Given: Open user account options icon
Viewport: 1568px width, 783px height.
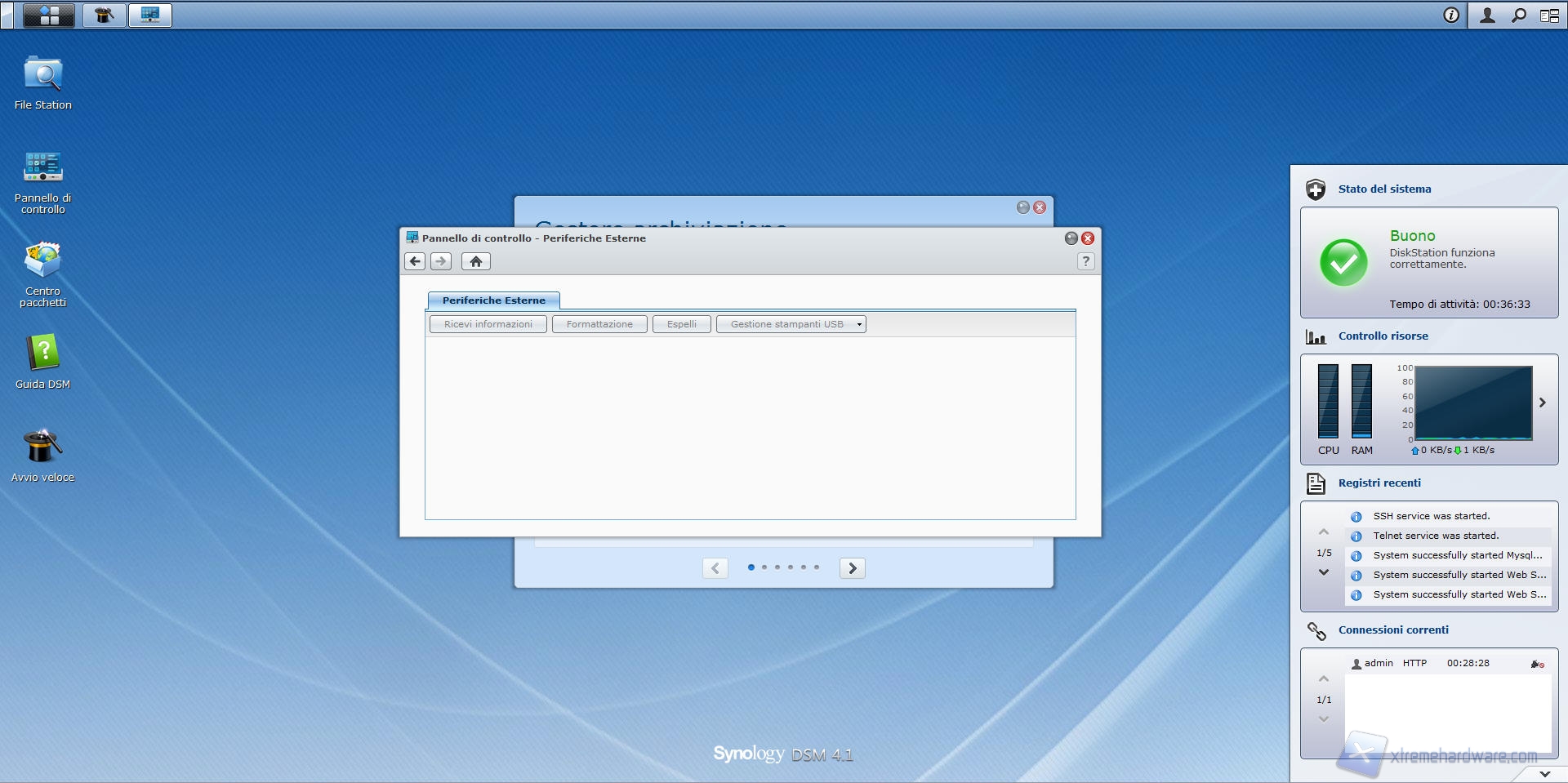Looking at the screenshot, I should click(1487, 15).
